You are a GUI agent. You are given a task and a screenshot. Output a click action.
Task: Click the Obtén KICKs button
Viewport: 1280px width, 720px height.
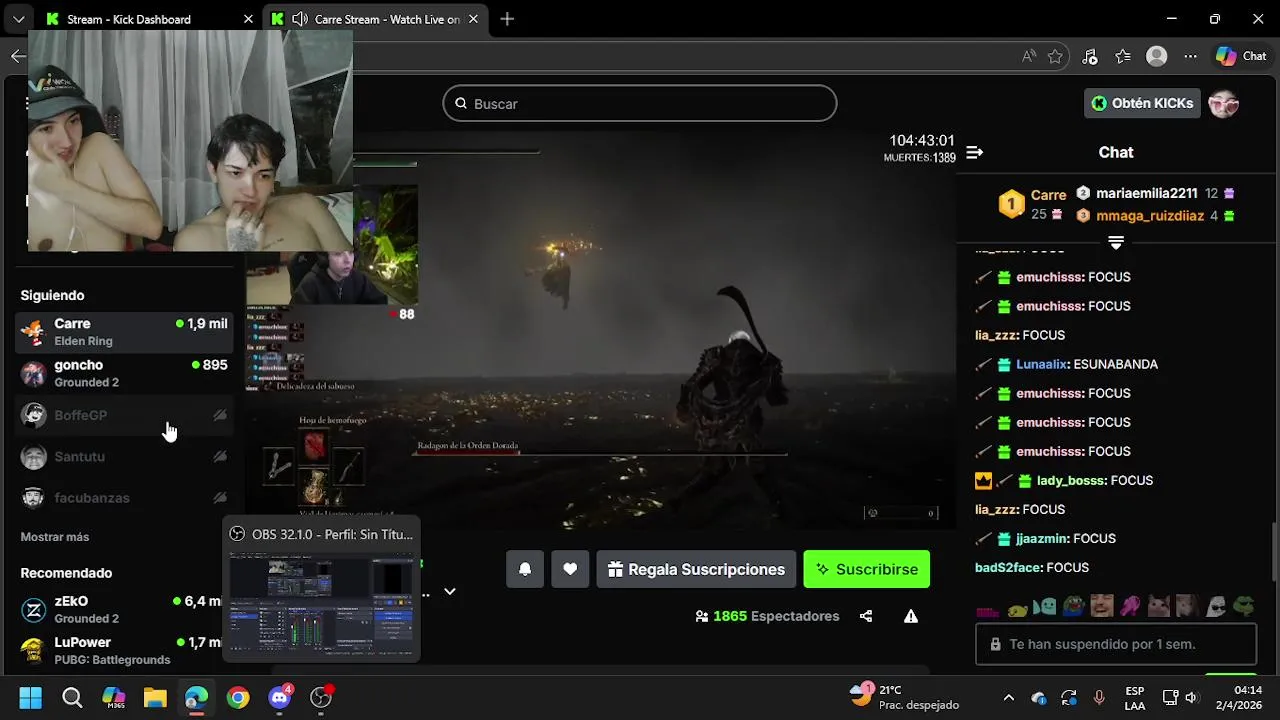pyautogui.click(x=1142, y=103)
